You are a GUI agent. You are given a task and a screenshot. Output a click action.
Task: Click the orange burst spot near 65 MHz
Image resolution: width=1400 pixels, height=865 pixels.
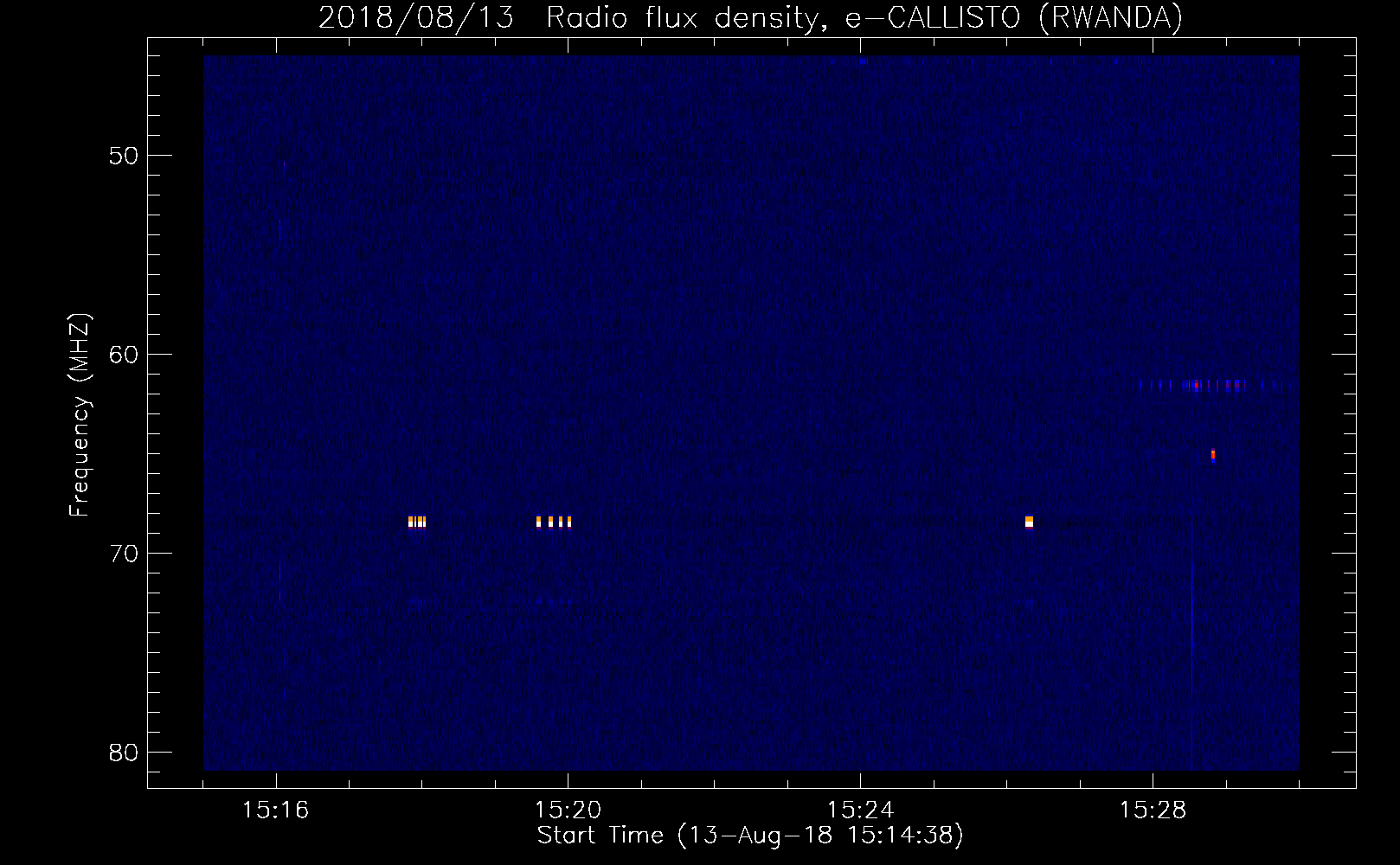pyautogui.click(x=1213, y=455)
